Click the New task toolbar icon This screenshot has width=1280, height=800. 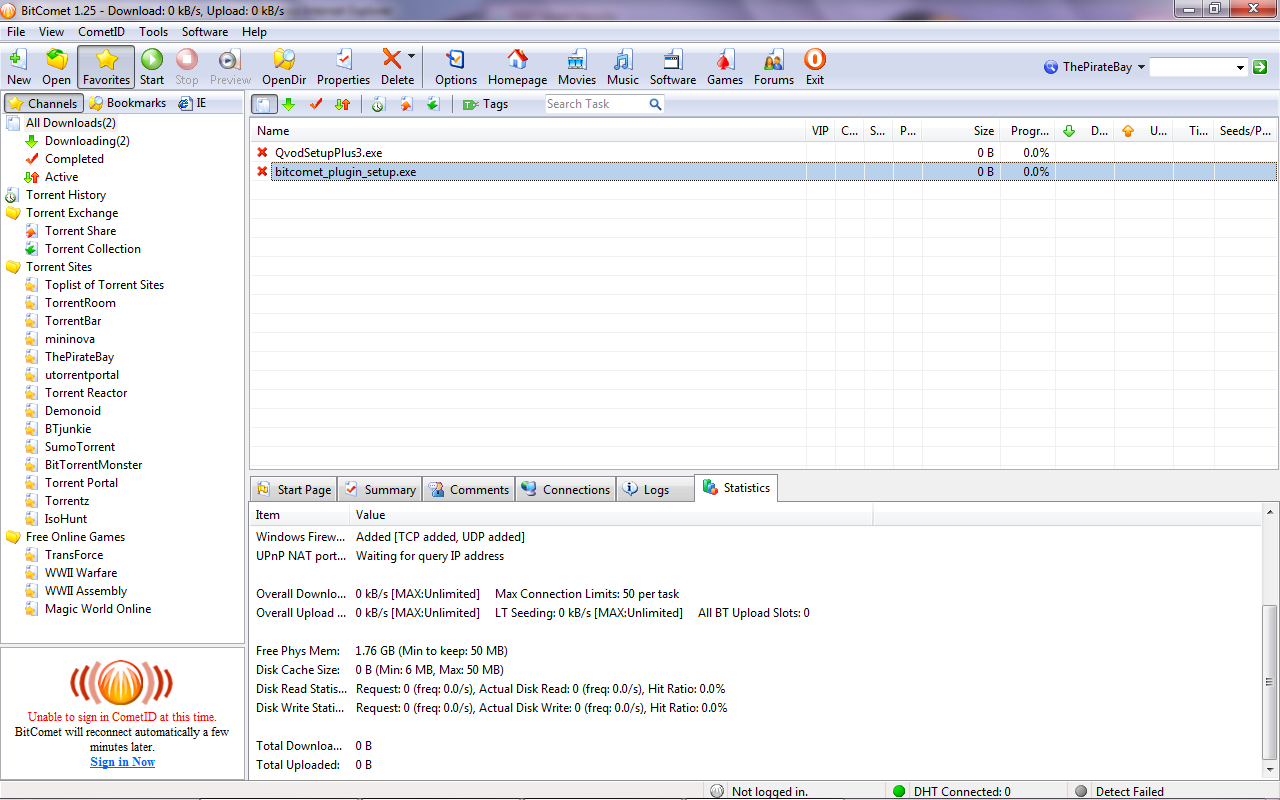[x=18, y=67]
